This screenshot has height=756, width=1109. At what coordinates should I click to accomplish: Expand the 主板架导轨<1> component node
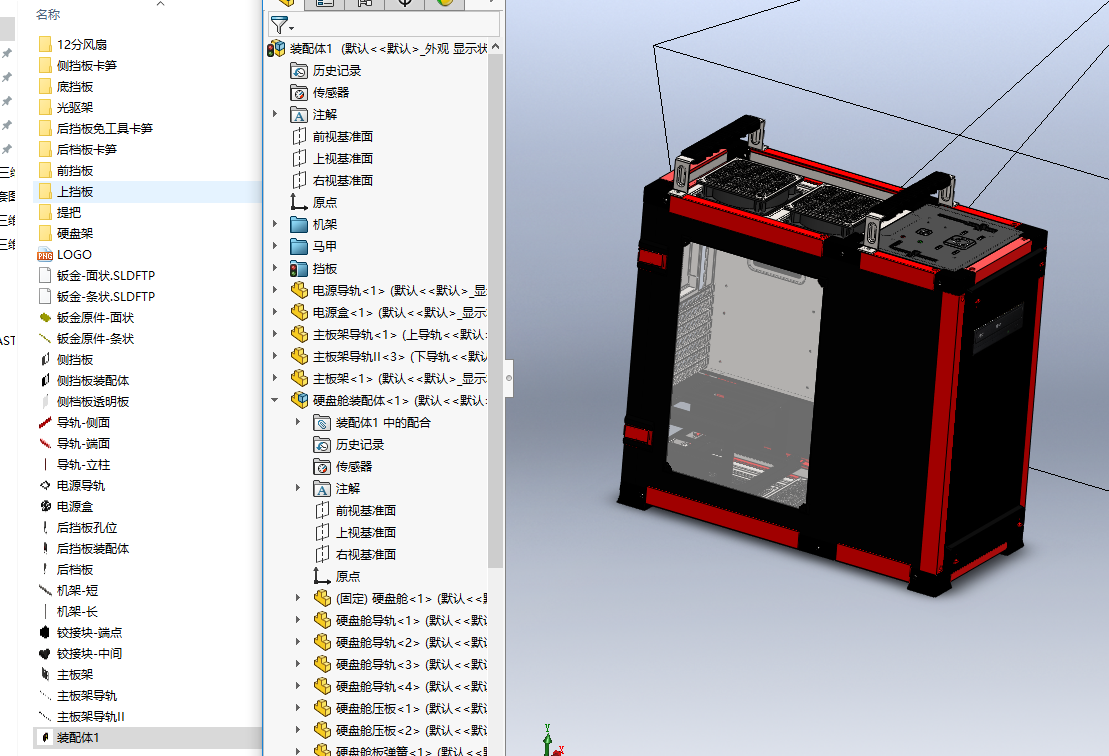pyautogui.click(x=275, y=334)
